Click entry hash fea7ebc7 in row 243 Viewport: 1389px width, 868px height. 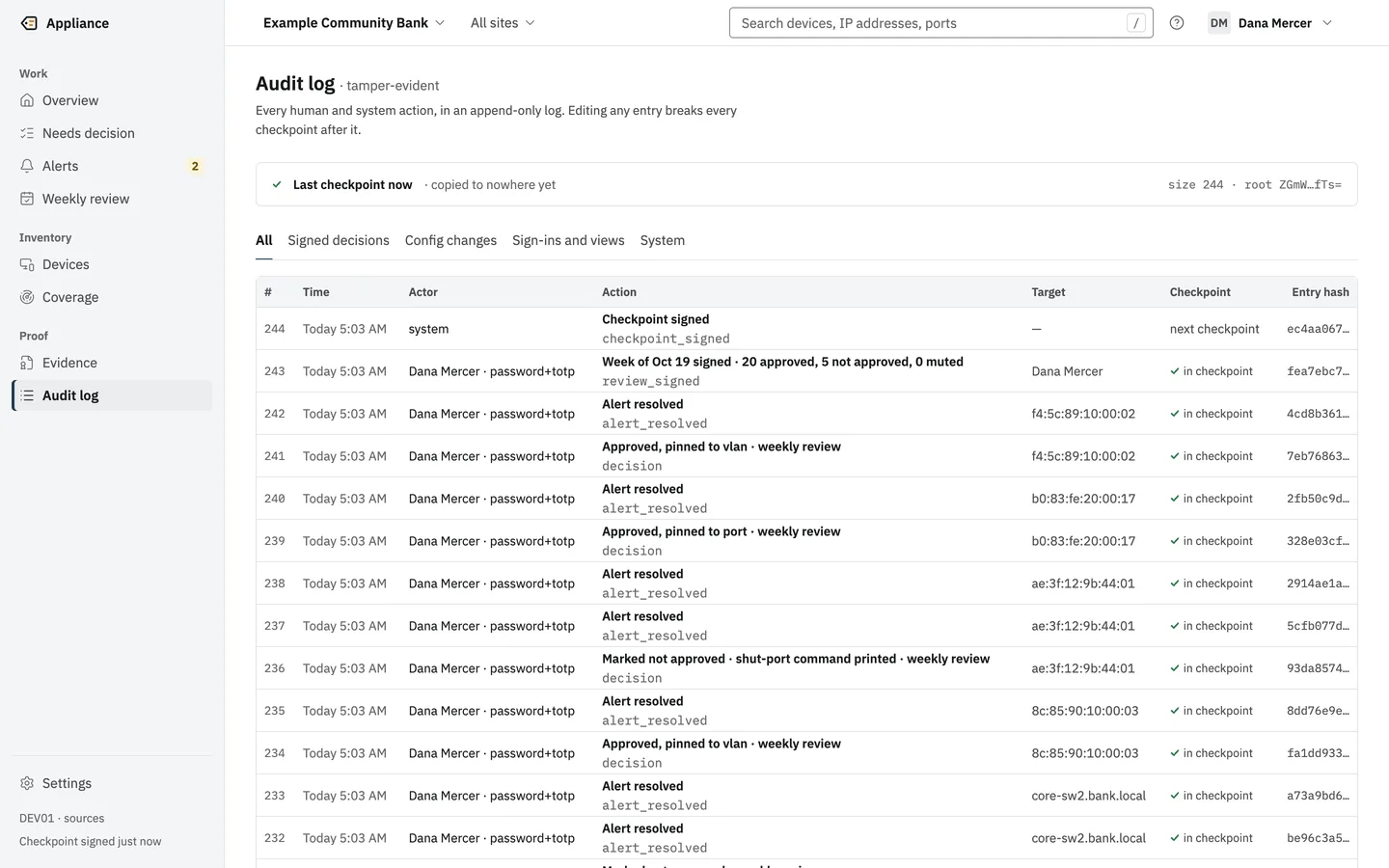pos(1318,371)
